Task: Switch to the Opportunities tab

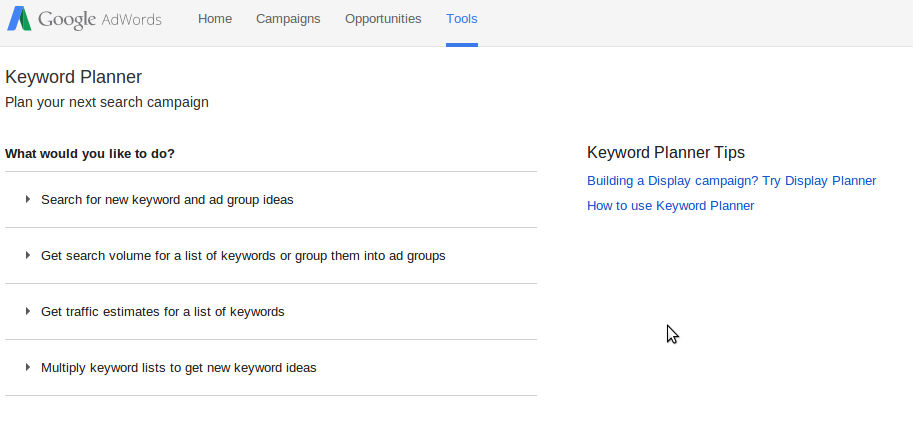Action: 383,19
